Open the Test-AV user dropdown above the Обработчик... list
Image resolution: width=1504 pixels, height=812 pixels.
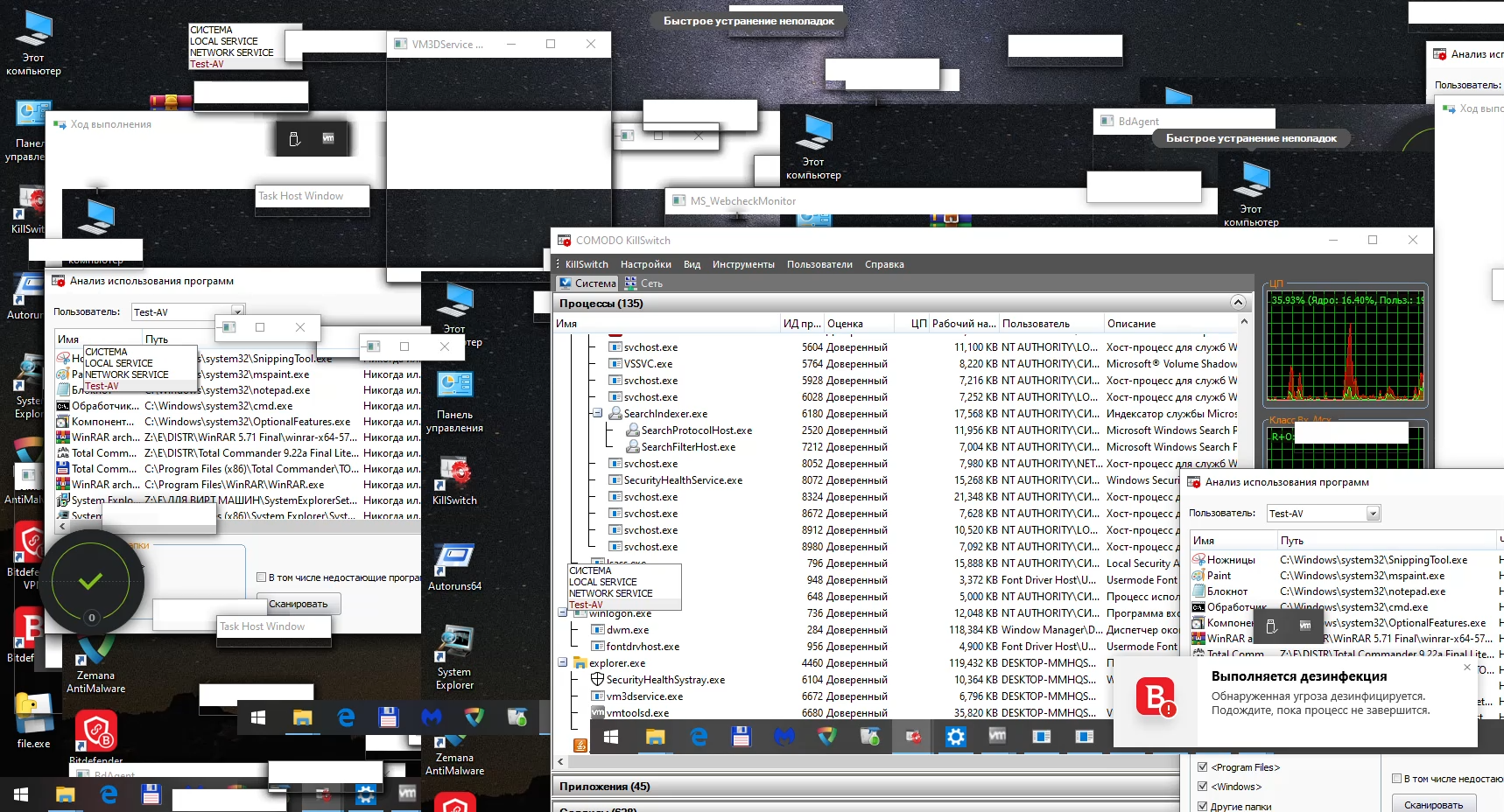[237, 311]
